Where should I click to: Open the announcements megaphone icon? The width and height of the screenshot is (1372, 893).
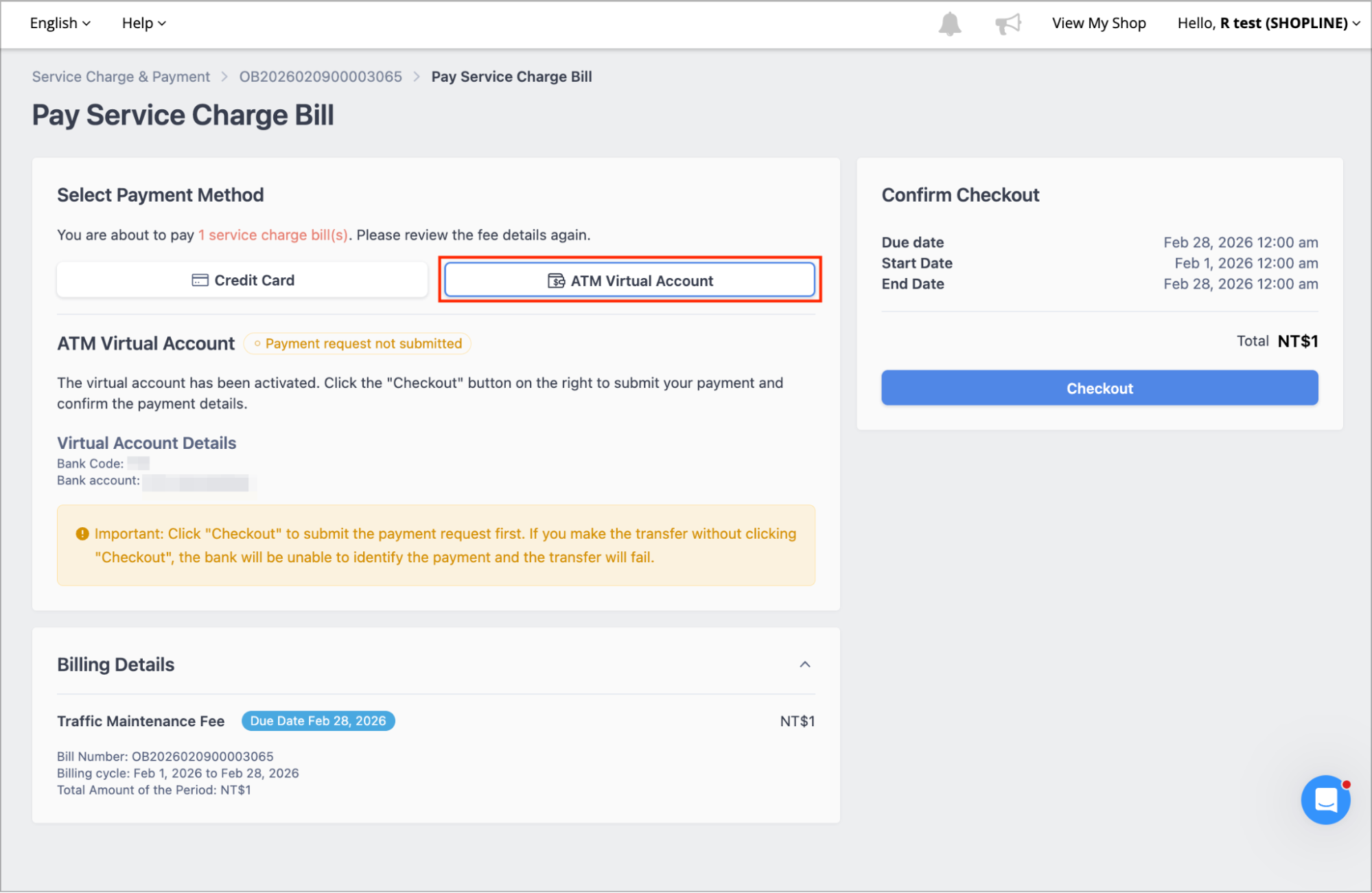coord(1008,24)
